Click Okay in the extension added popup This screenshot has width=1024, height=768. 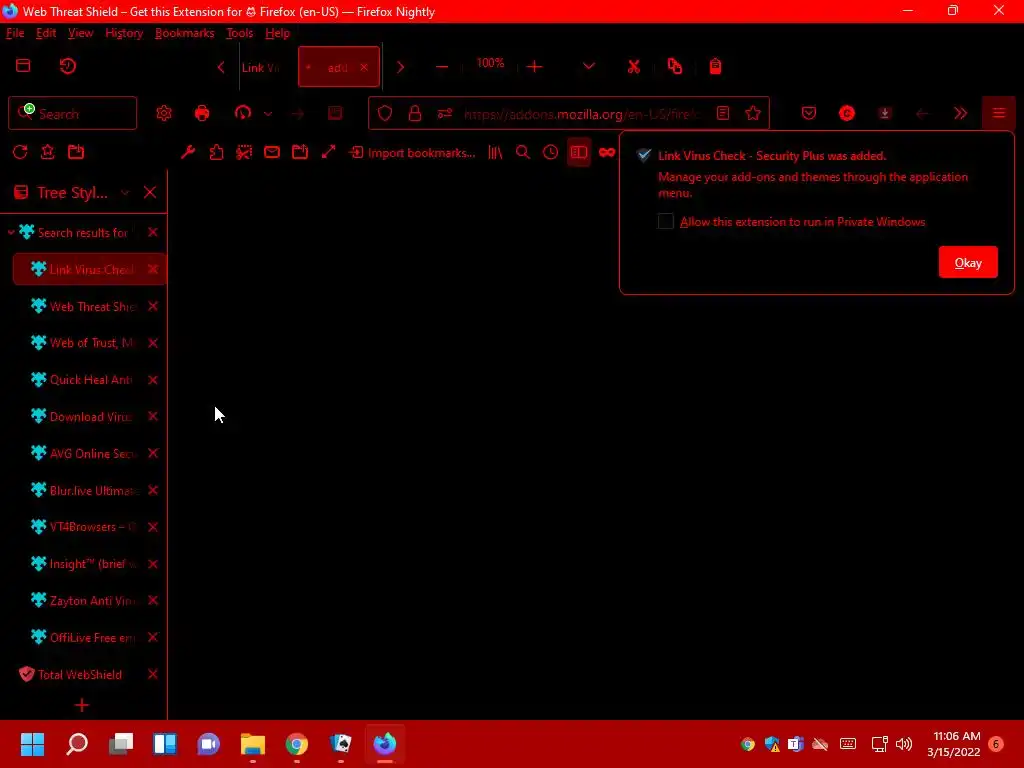click(x=968, y=263)
